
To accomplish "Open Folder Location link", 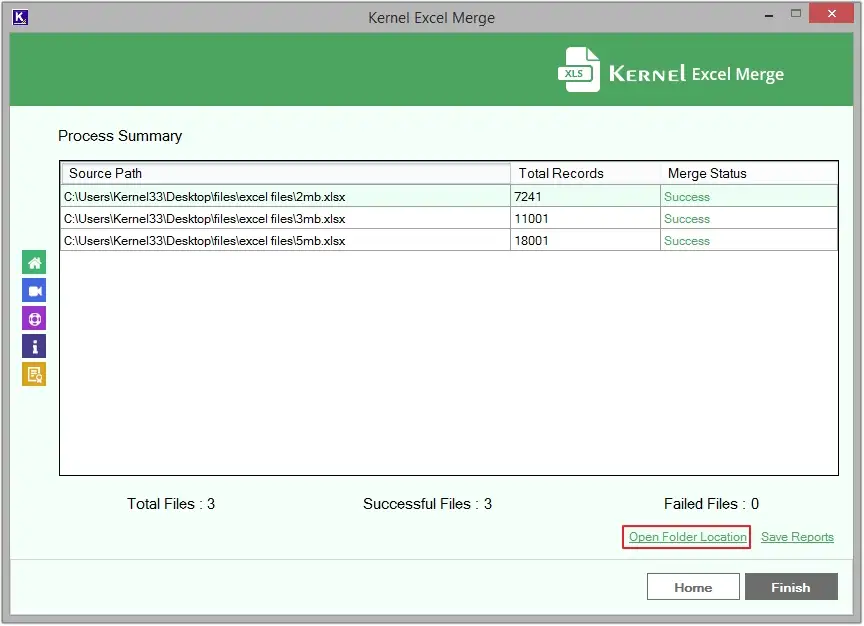I will [x=687, y=537].
